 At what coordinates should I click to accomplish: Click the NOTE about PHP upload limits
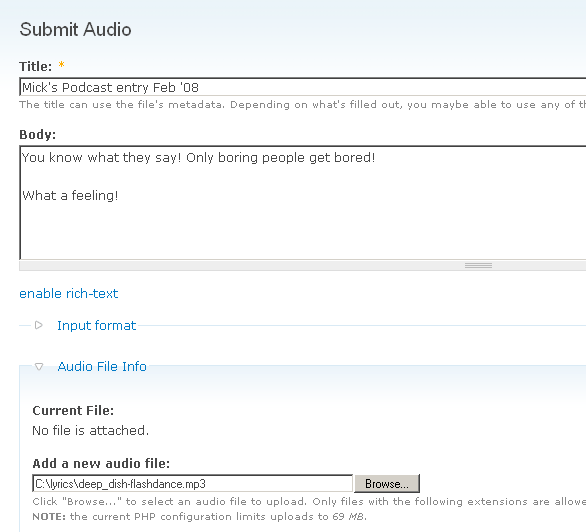click(x=200, y=517)
